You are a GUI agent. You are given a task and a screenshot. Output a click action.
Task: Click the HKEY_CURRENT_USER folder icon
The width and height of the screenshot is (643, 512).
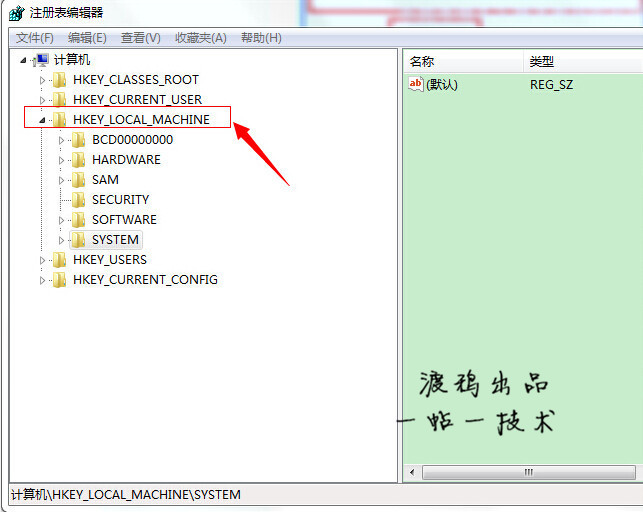(60, 100)
